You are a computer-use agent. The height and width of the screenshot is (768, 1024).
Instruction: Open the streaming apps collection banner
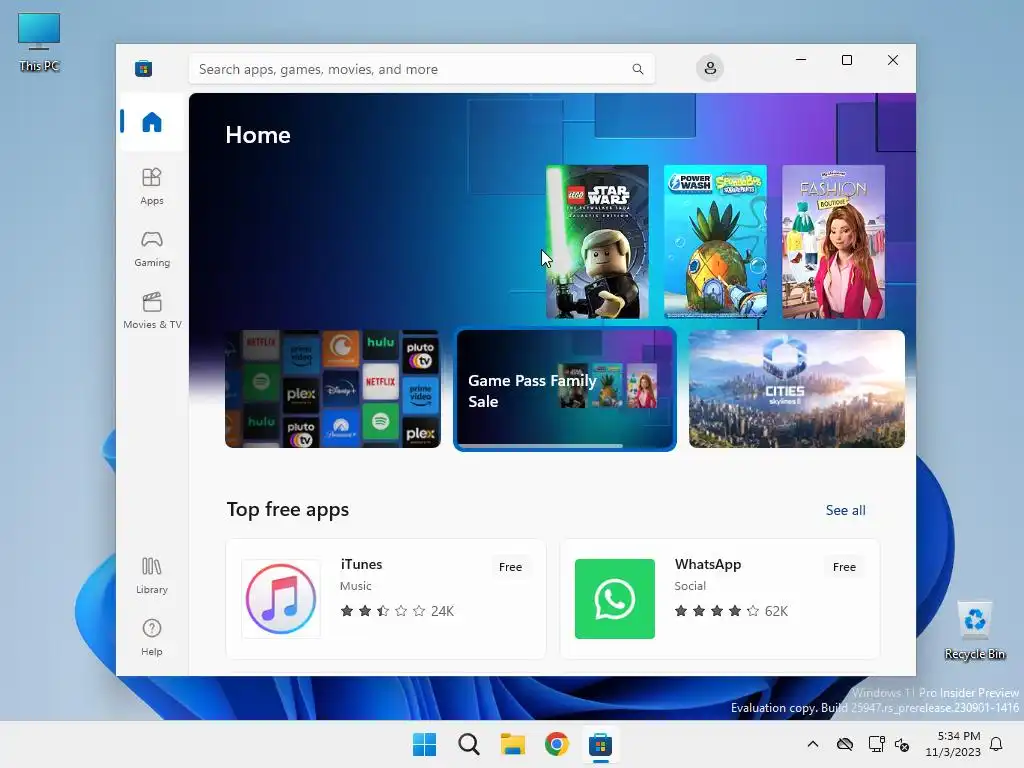coord(333,389)
